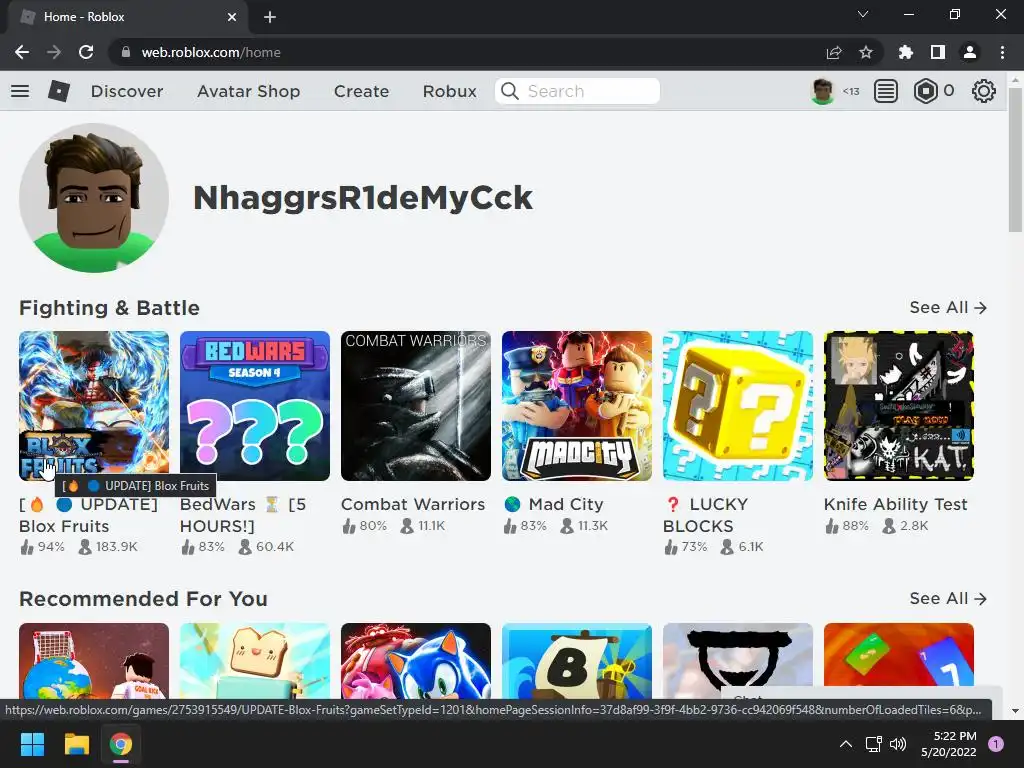Click the page vertical scrollbar thumb
This screenshot has height=768, width=1024.
point(1015,160)
